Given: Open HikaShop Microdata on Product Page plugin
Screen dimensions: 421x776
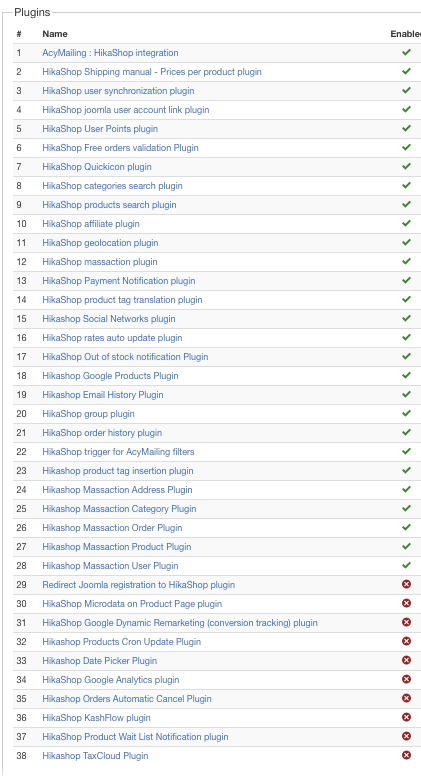Looking at the screenshot, I should [x=132, y=604].
